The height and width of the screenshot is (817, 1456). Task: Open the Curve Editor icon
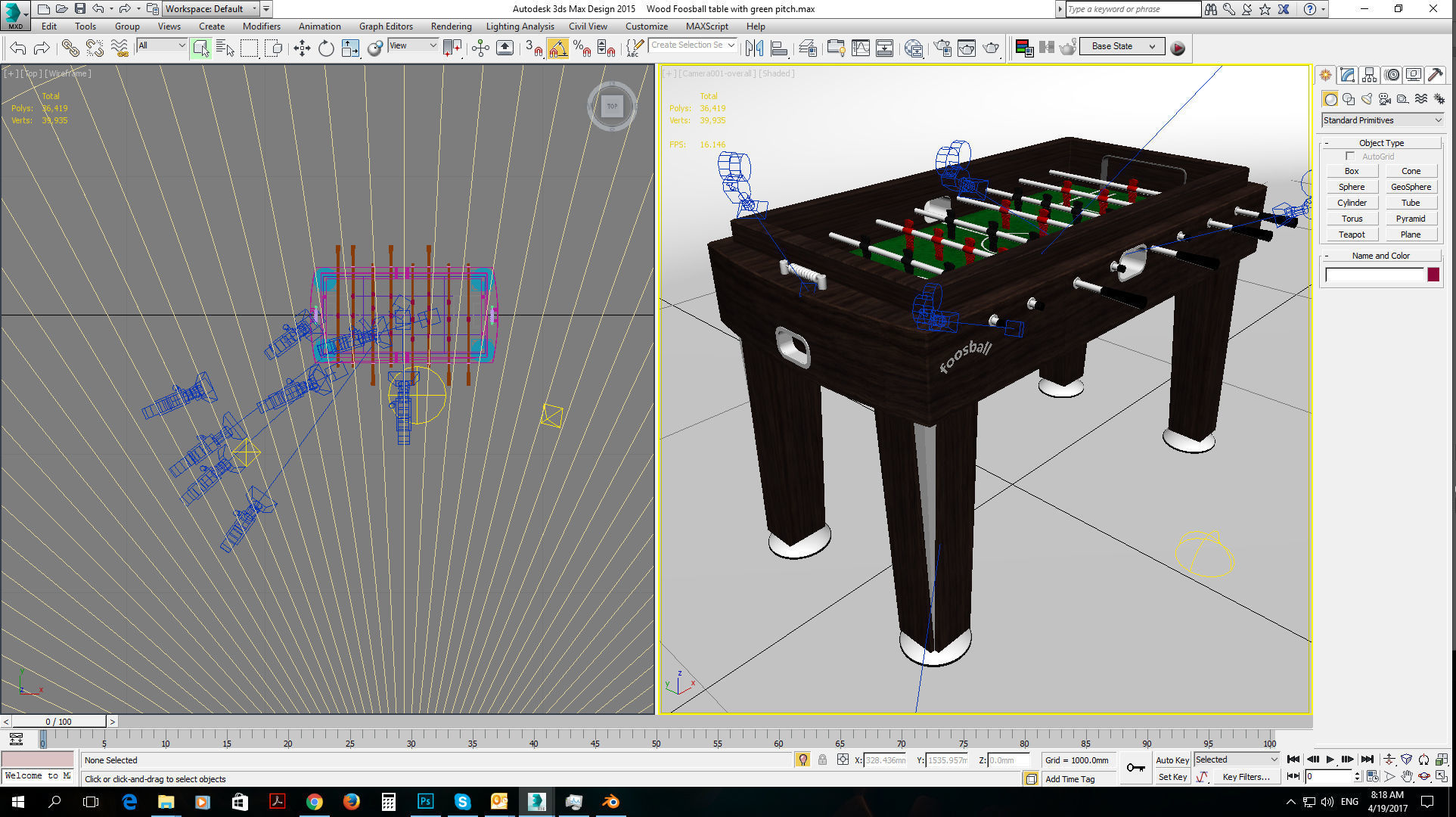click(861, 48)
